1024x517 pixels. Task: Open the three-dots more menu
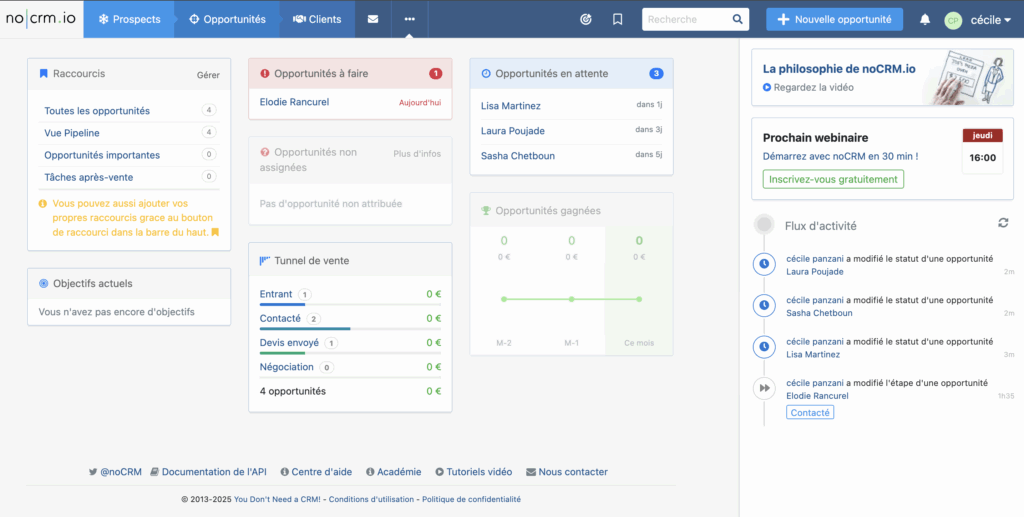click(409, 19)
